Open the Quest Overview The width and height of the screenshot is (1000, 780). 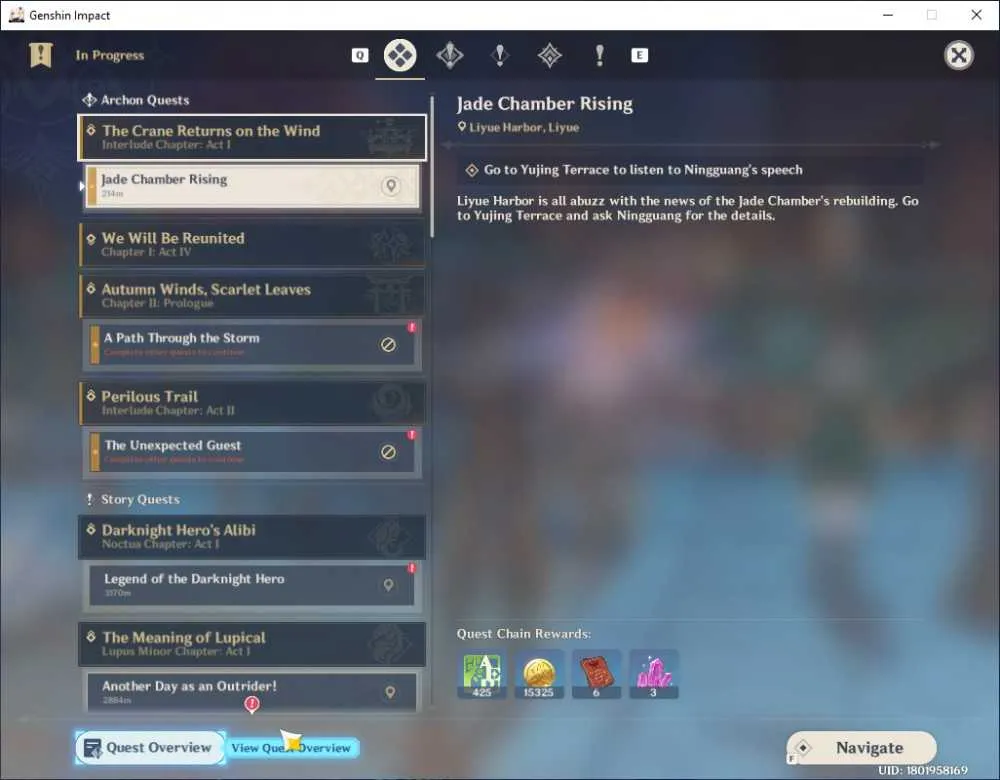point(150,747)
